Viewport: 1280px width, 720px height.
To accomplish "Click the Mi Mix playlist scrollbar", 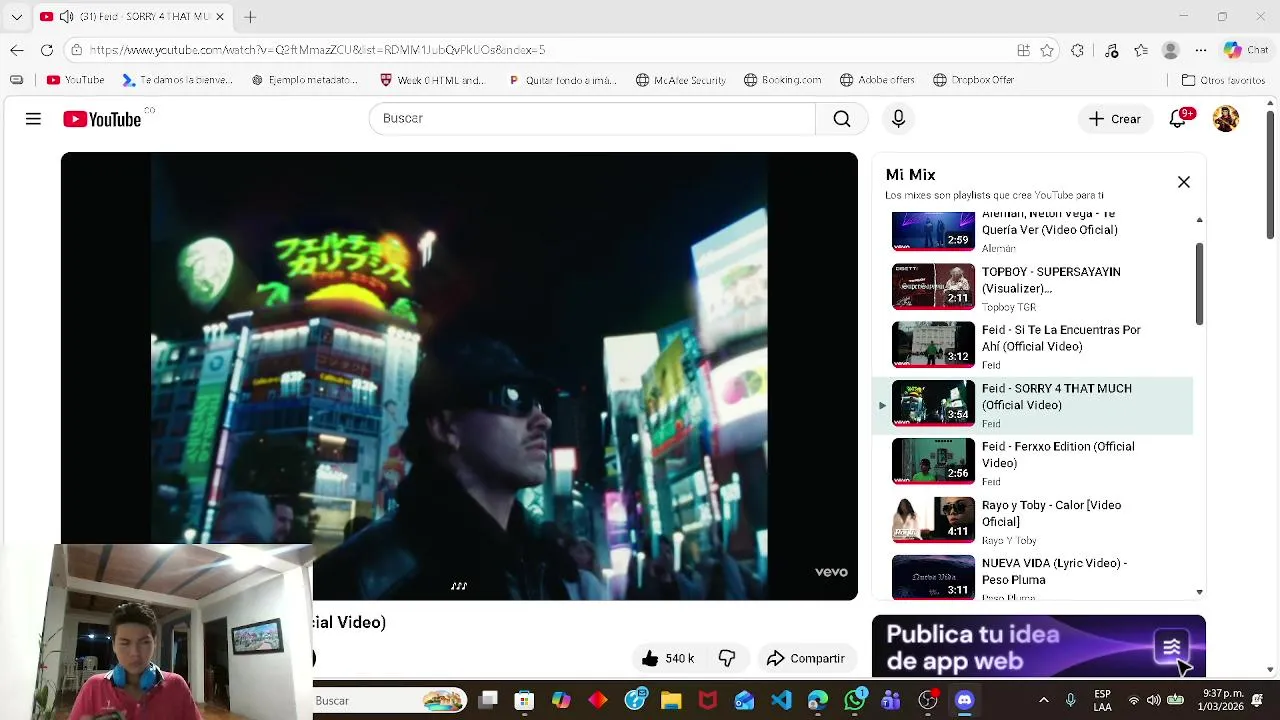I will click(1199, 284).
